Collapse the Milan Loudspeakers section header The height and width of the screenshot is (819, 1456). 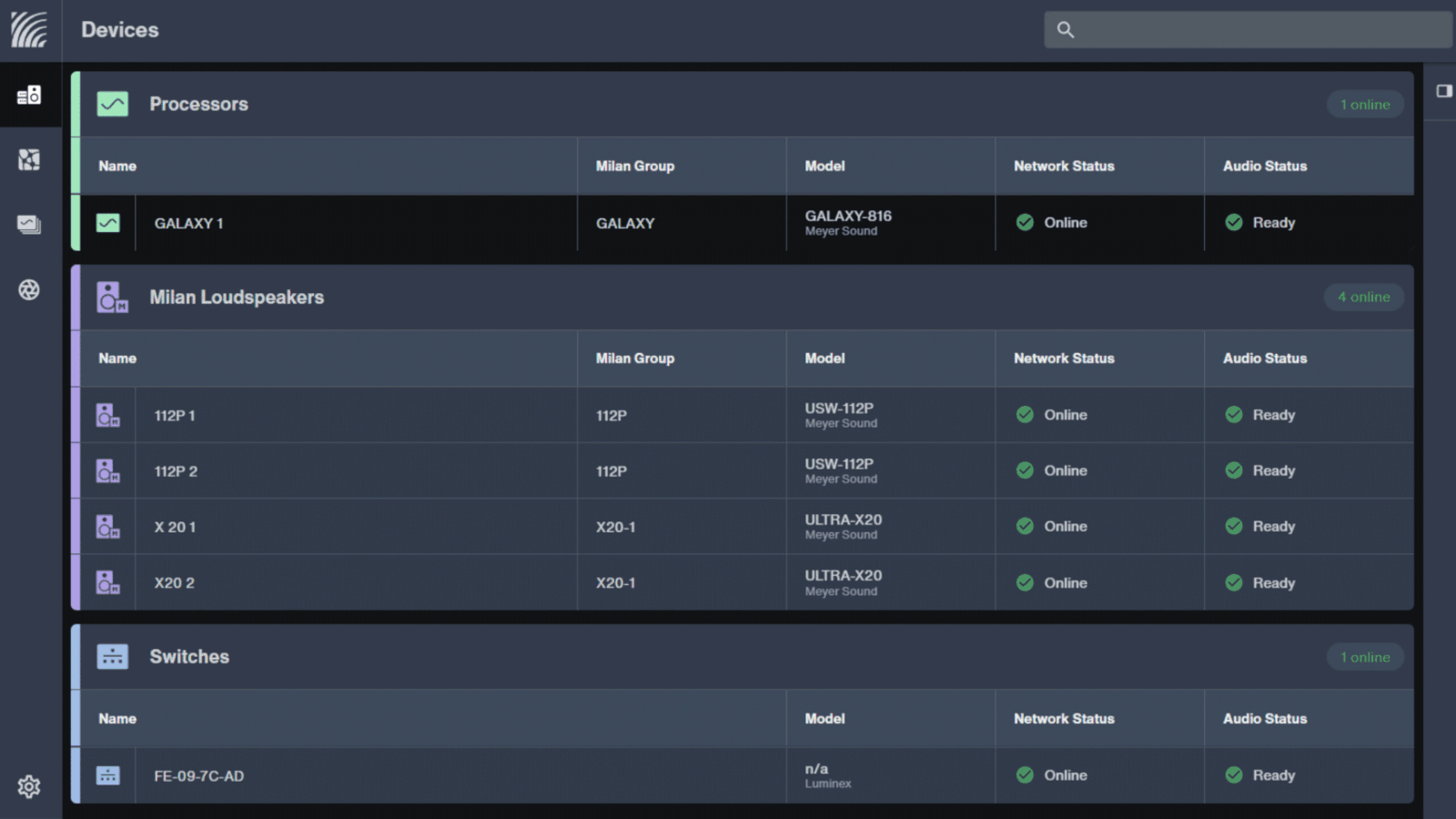pos(237,298)
